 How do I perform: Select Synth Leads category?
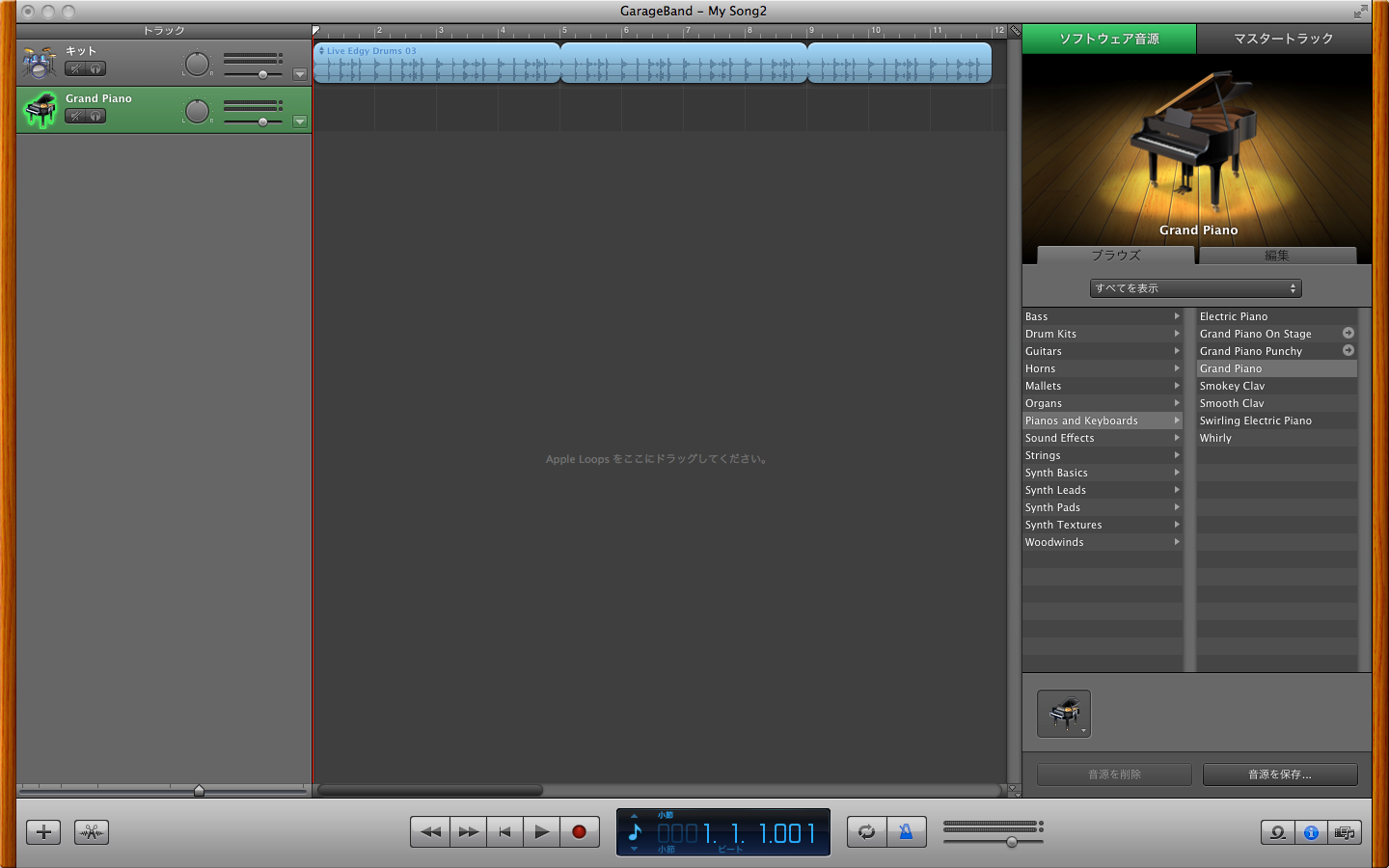coord(1103,490)
